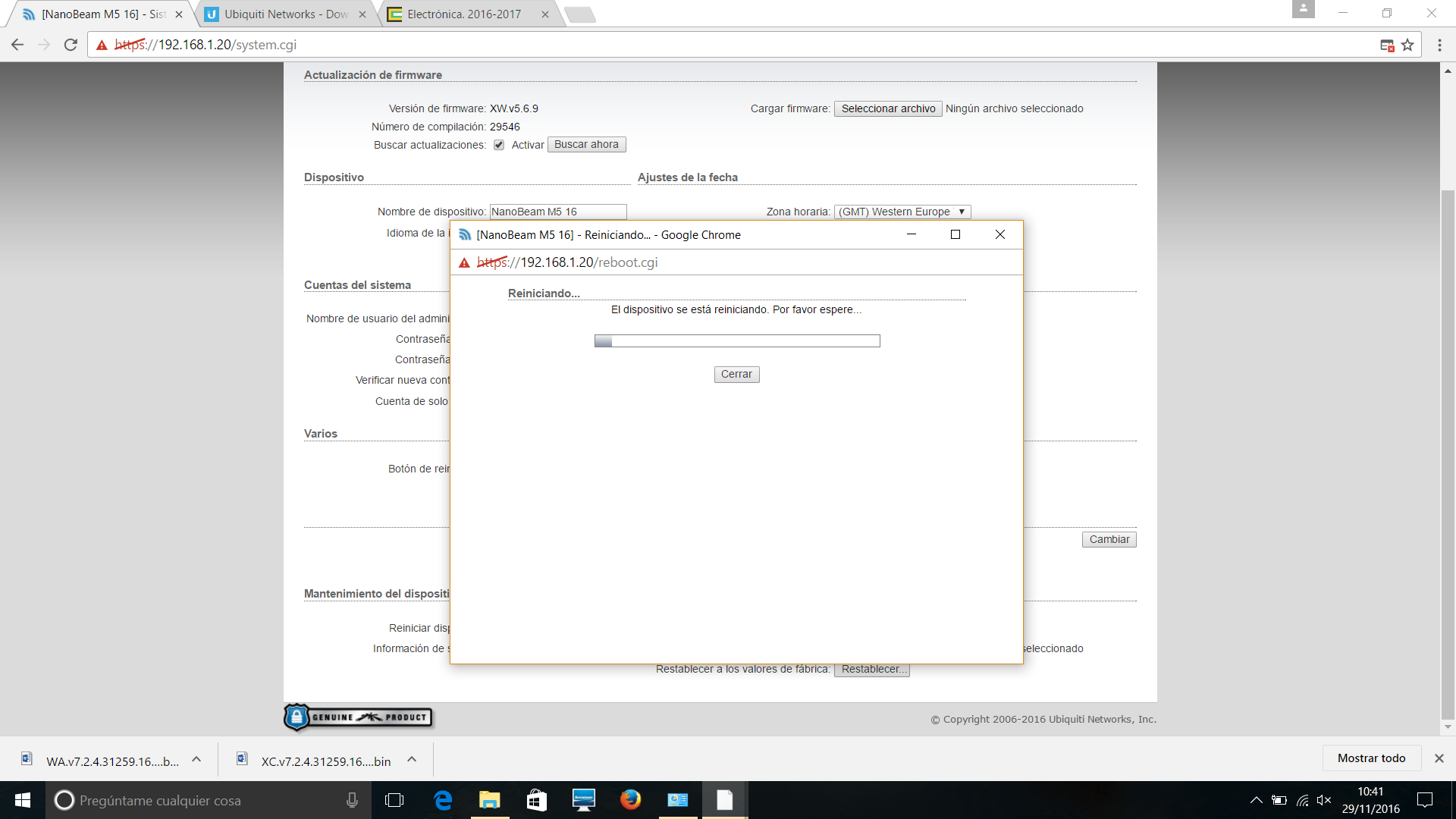Close the downloads bar
1456x819 pixels.
point(1439,758)
